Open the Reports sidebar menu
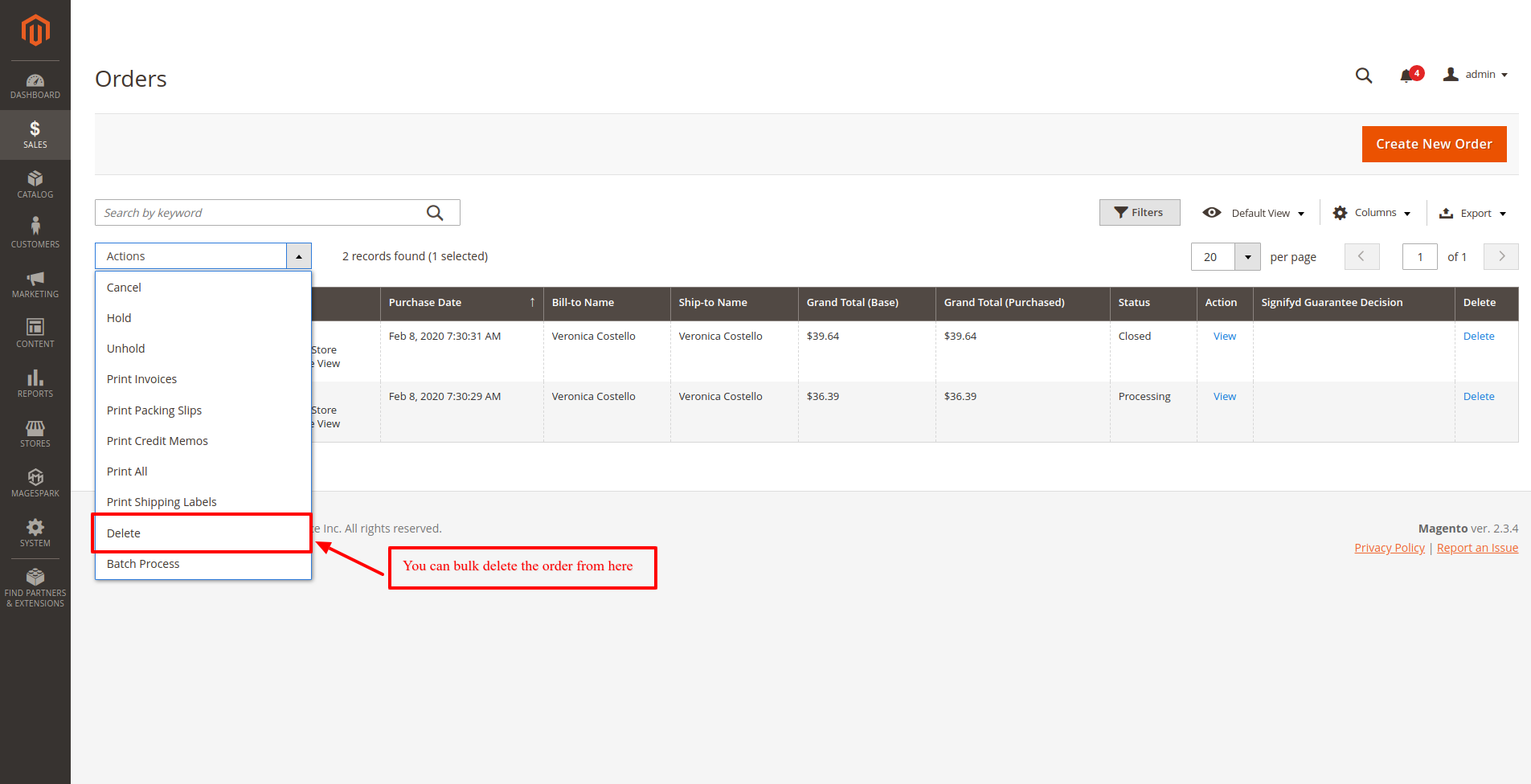The height and width of the screenshot is (784, 1531). pos(35,384)
